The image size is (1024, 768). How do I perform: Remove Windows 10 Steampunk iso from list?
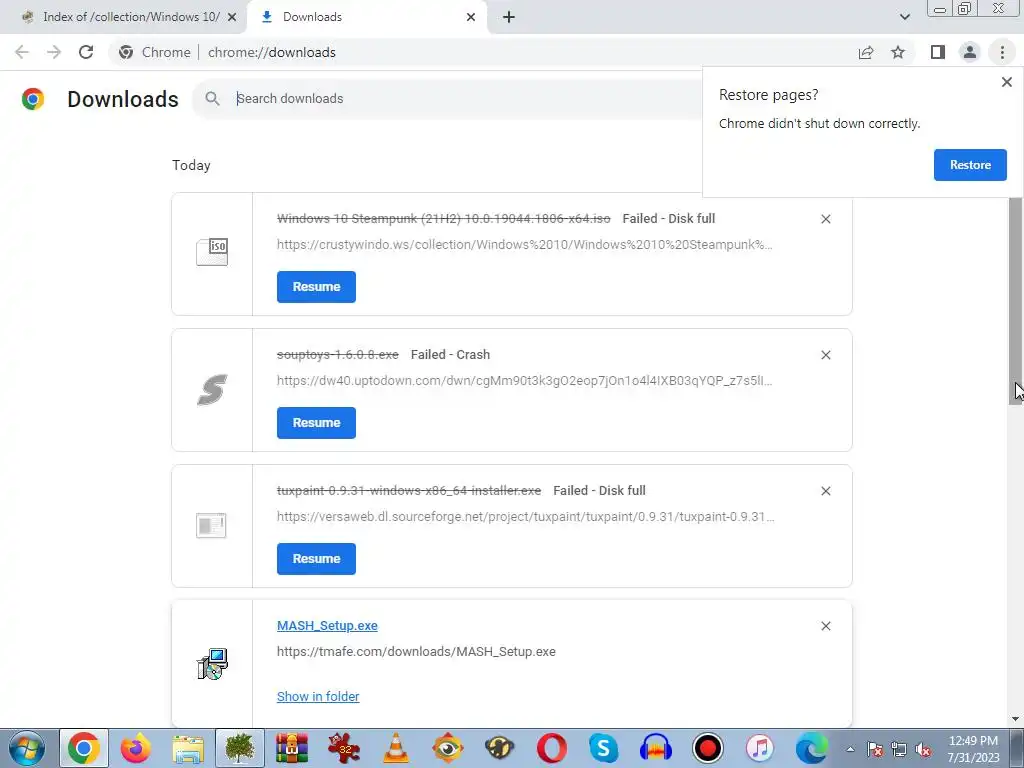825,219
